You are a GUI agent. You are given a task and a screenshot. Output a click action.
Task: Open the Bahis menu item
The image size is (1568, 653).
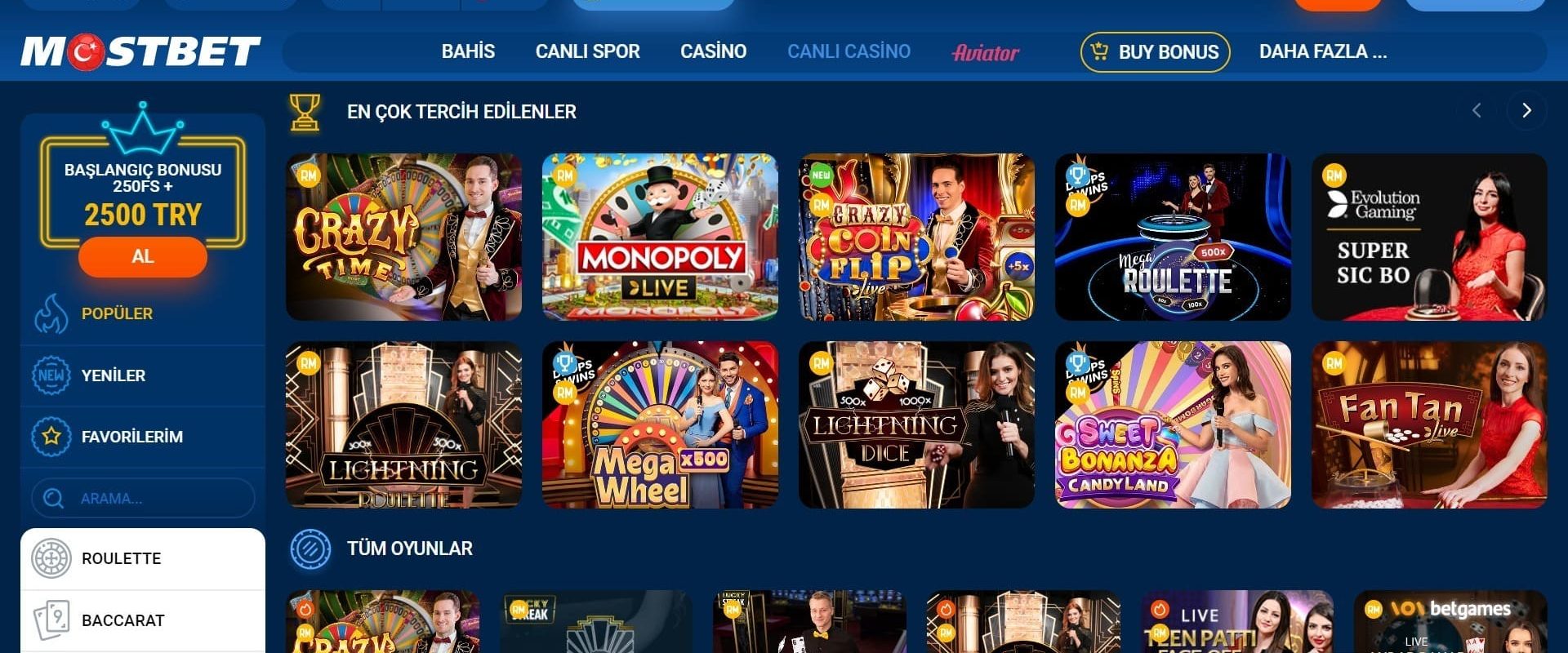(468, 51)
